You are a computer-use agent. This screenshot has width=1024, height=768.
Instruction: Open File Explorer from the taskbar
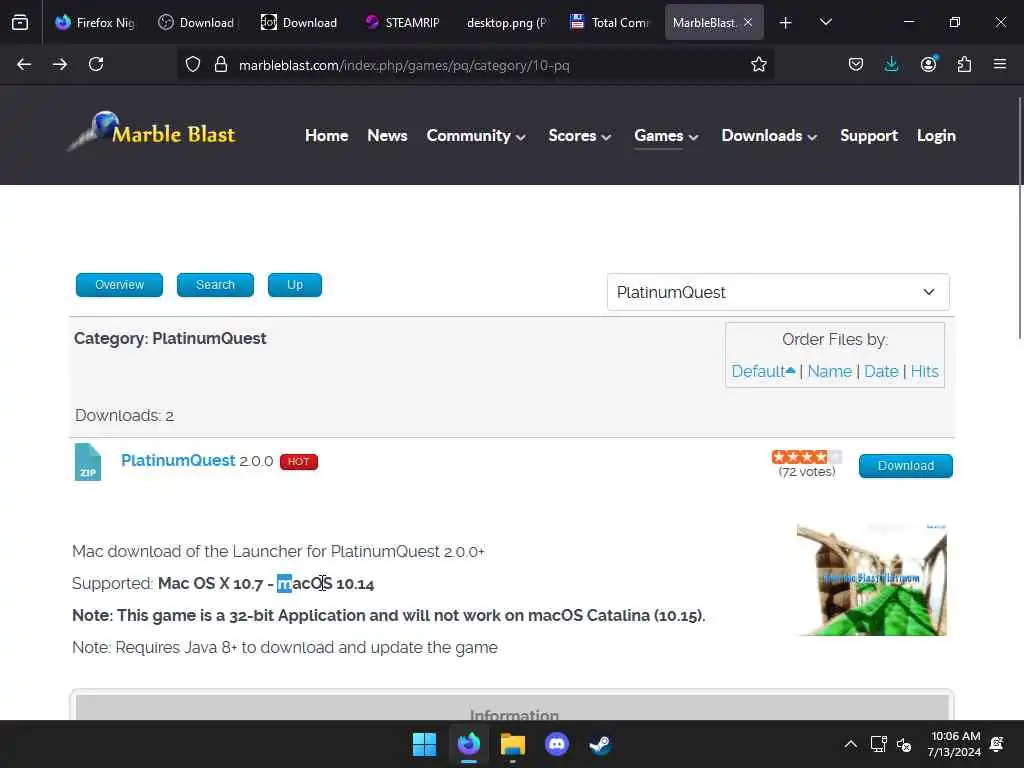513,744
